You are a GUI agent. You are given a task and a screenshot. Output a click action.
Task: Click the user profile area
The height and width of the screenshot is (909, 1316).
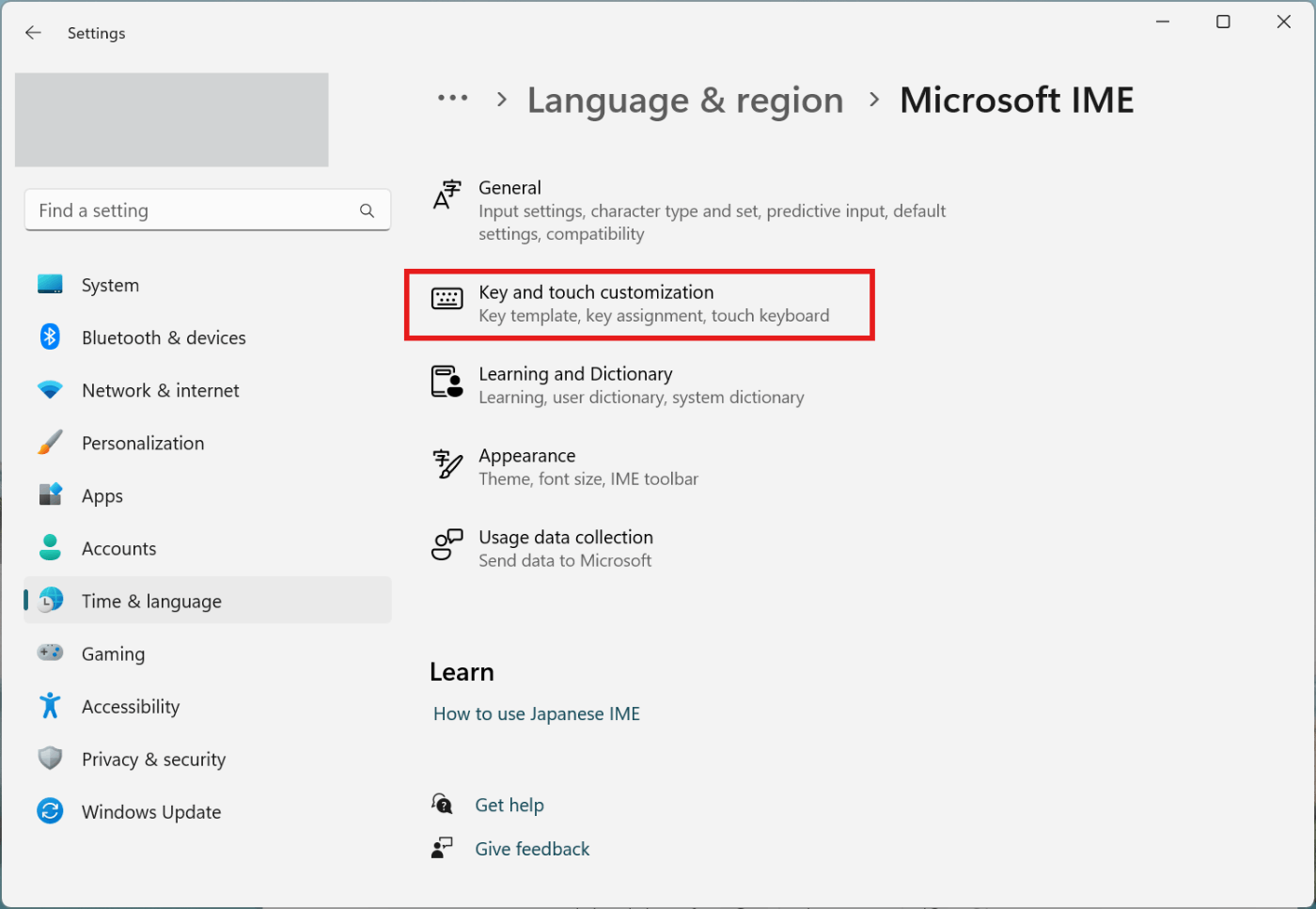[x=172, y=120]
